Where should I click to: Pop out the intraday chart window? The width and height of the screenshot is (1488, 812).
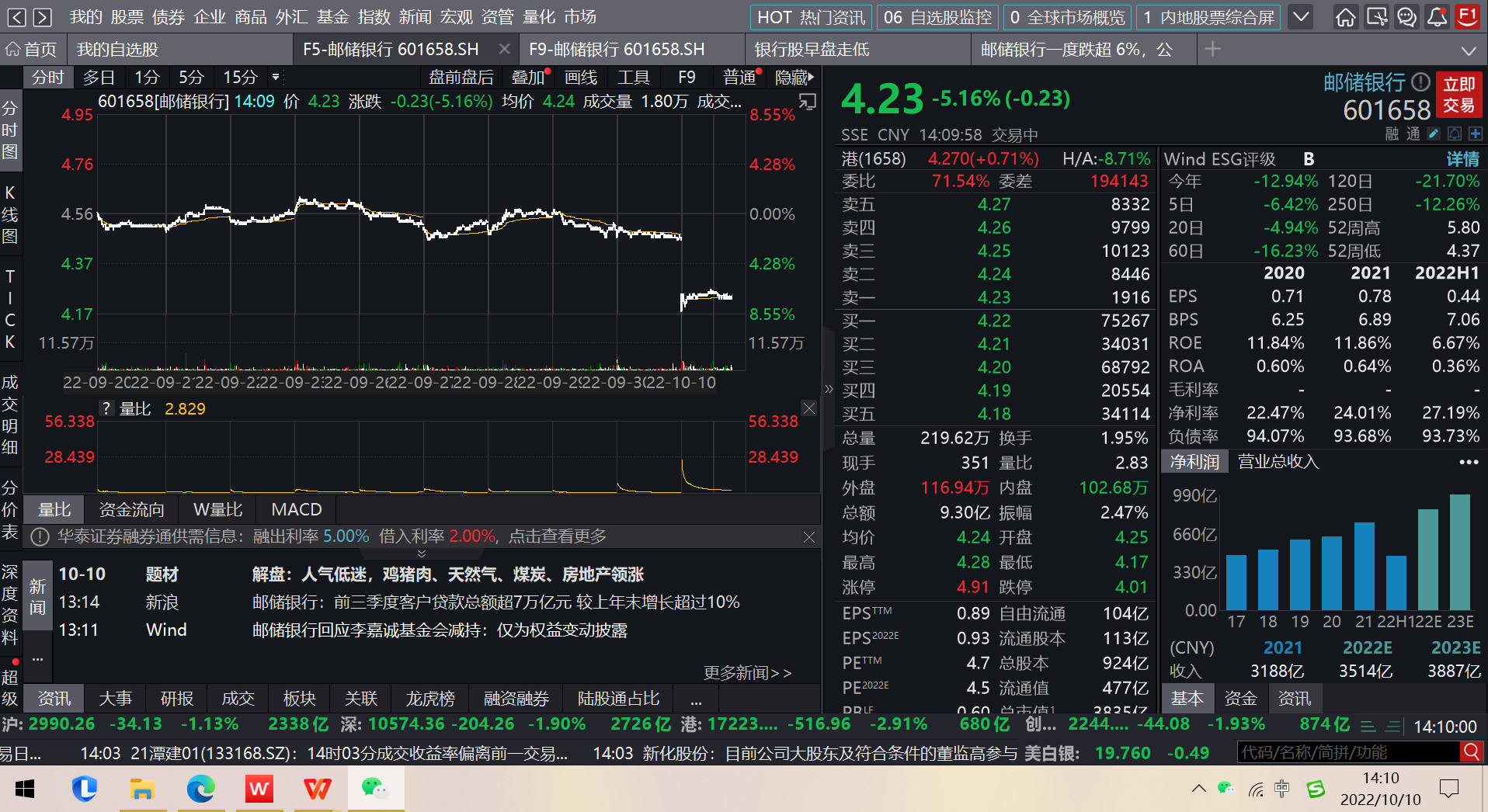tap(808, 102)
